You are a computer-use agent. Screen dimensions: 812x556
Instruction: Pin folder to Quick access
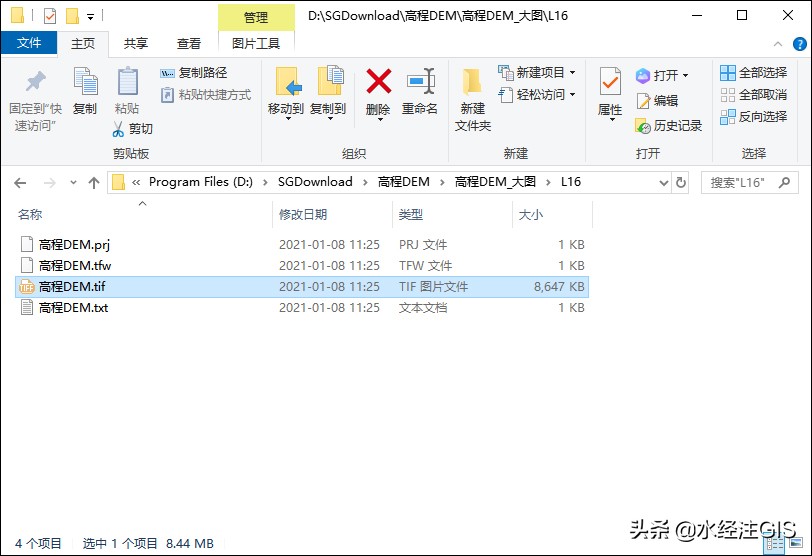[35, 100]
